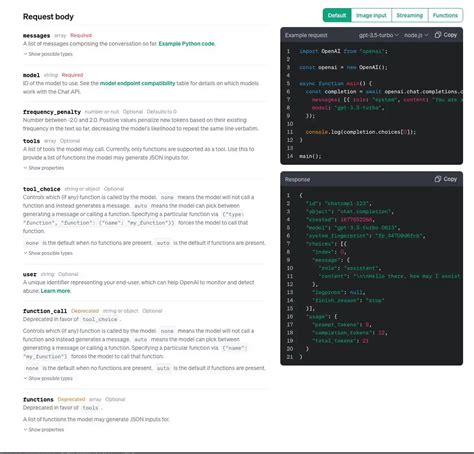Screen dimensions: 474x454
Task: Click the "Defaults to 0" label
Action: (x=162, y=112)
